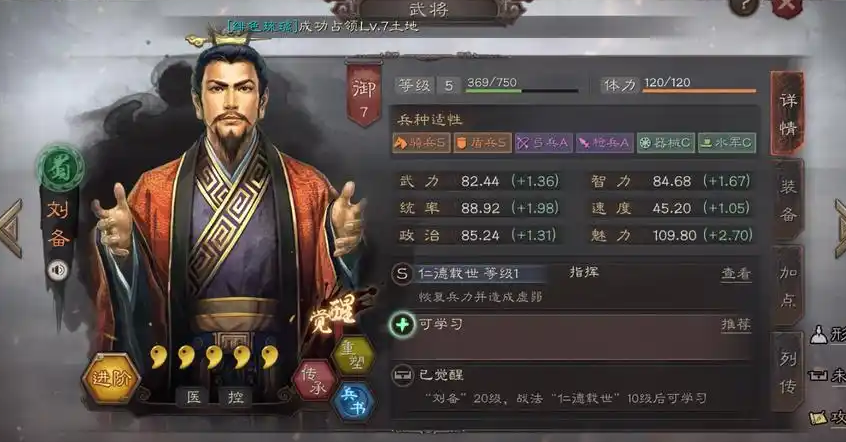
Task: Select the 重塑 hexagon icon
Action: click(353, 355)
